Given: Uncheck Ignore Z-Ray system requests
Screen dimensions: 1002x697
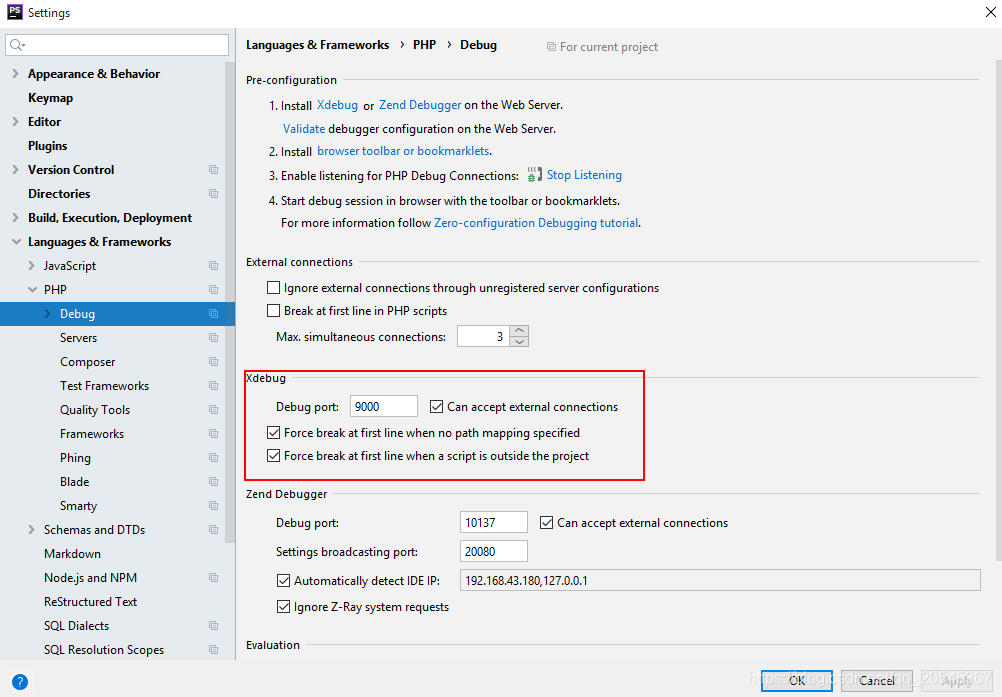Looking at the screenshot, I should click(x=284, y=607).
